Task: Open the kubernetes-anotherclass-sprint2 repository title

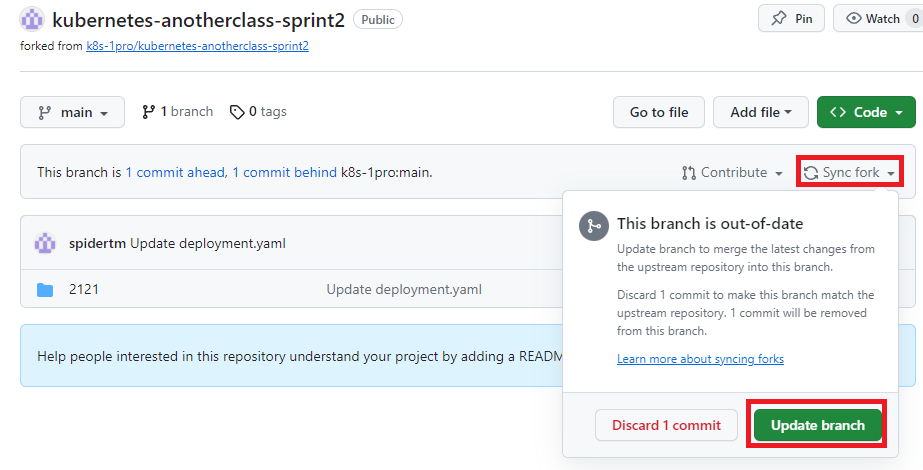Action: pos(198,20)
